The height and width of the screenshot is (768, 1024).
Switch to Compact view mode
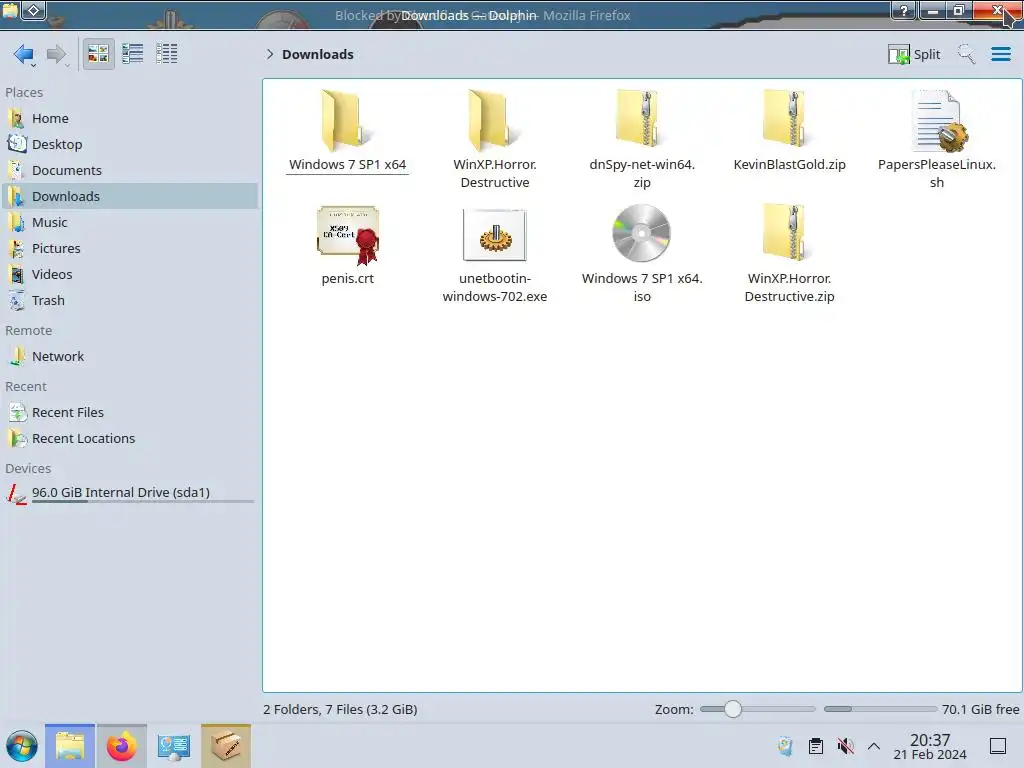click(133, 54)
